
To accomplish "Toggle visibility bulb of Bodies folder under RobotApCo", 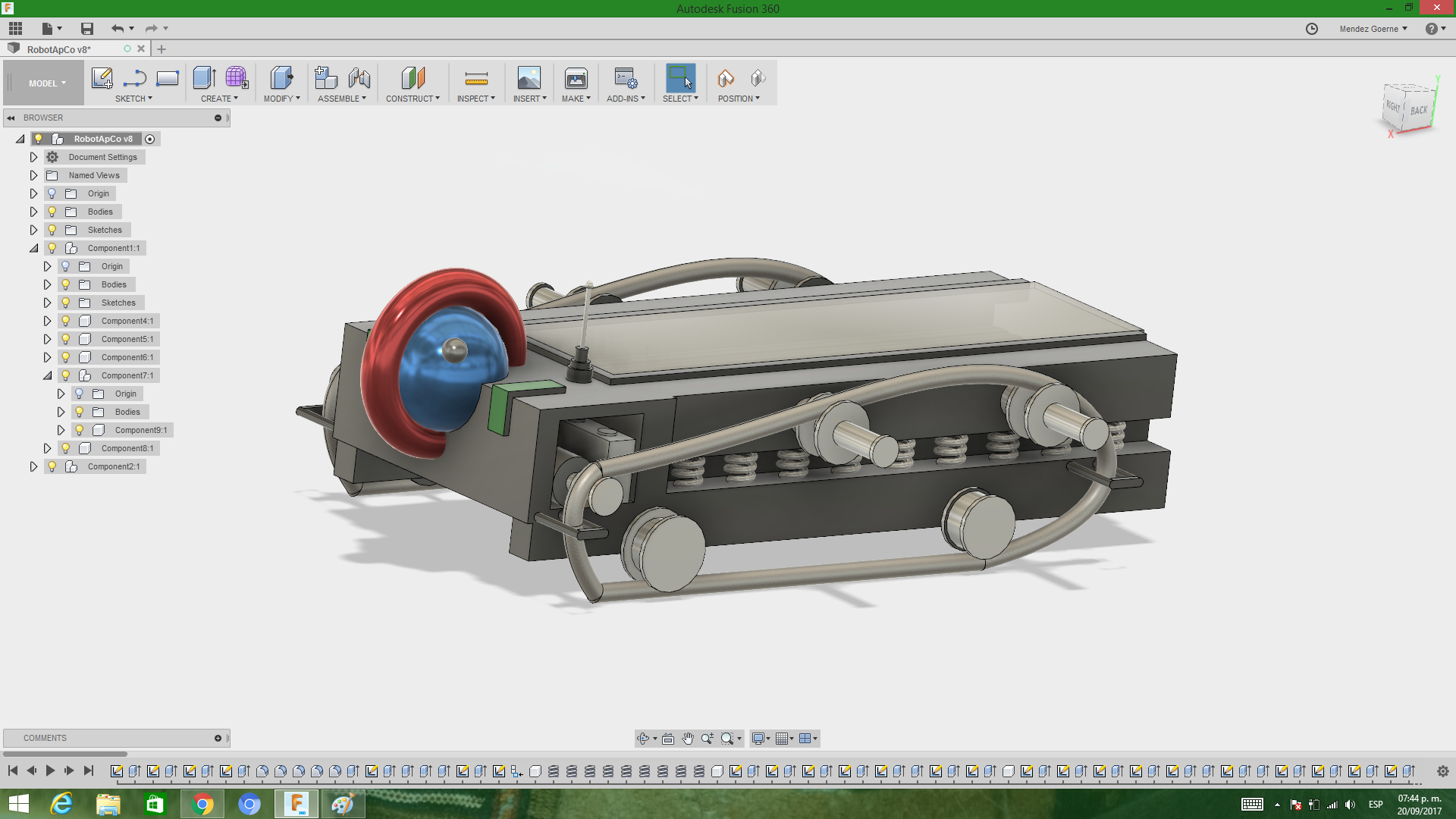I will [52, 212].
